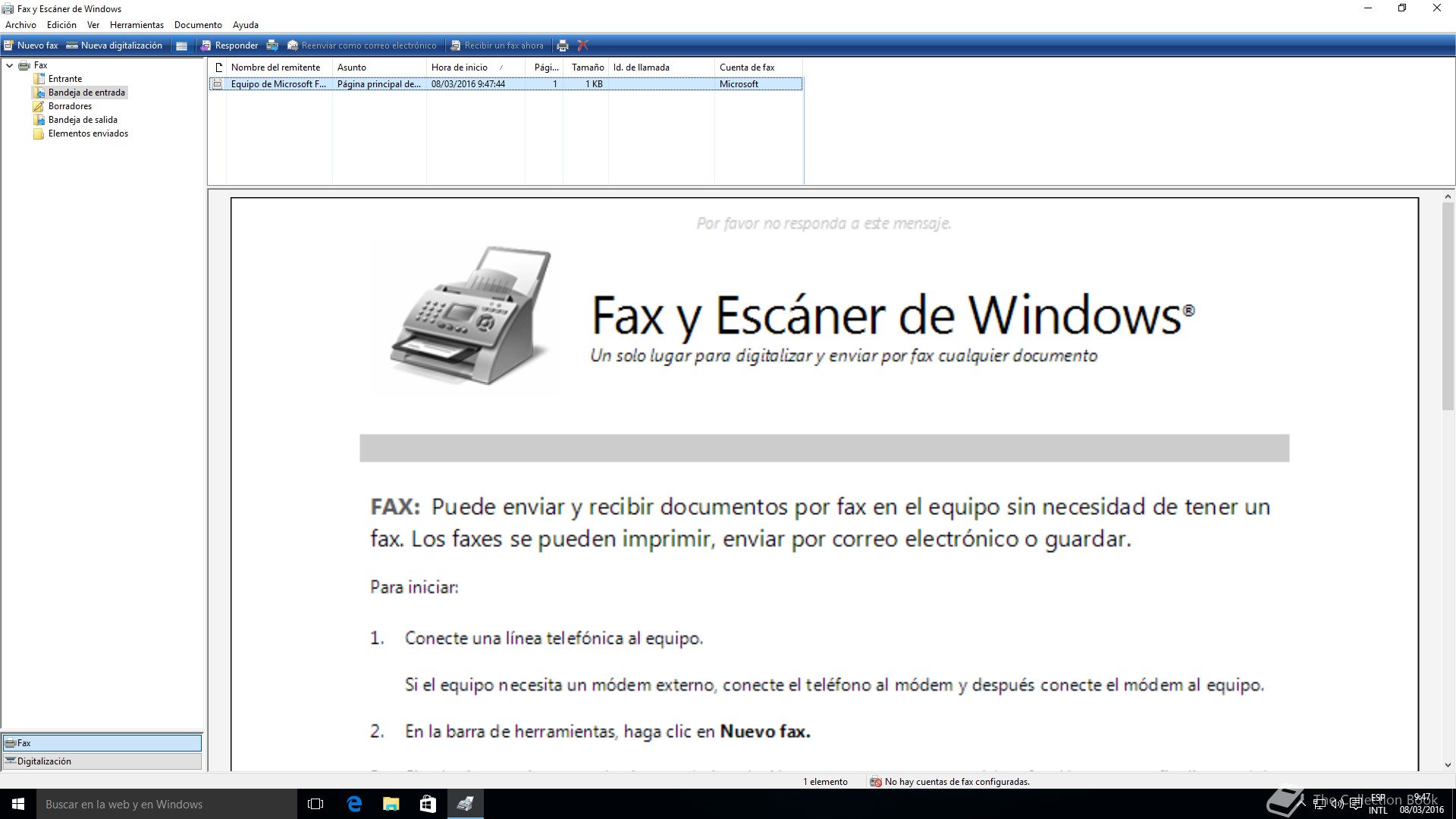Select the Fax root in the tree
Image resolution: width=1456 pixels, height=819 pixels.
[x=40, y=65]
